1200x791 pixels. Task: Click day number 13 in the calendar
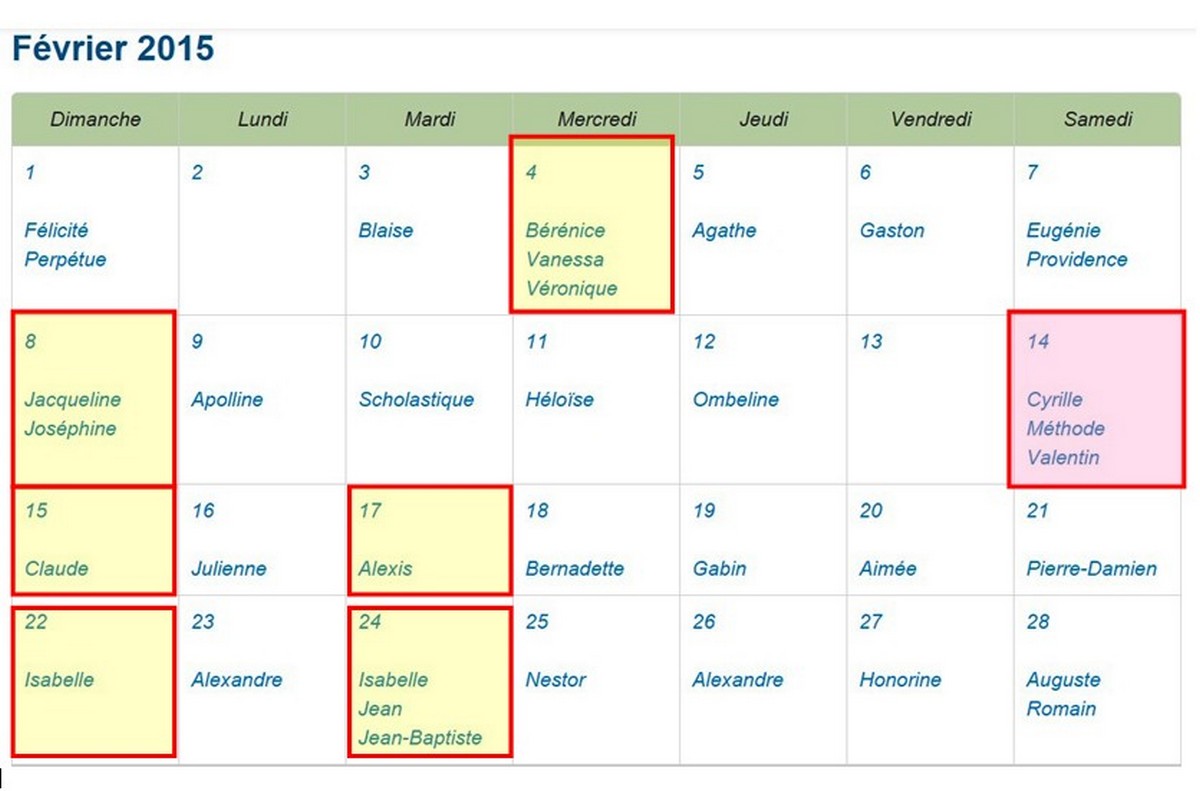point(871,342)
